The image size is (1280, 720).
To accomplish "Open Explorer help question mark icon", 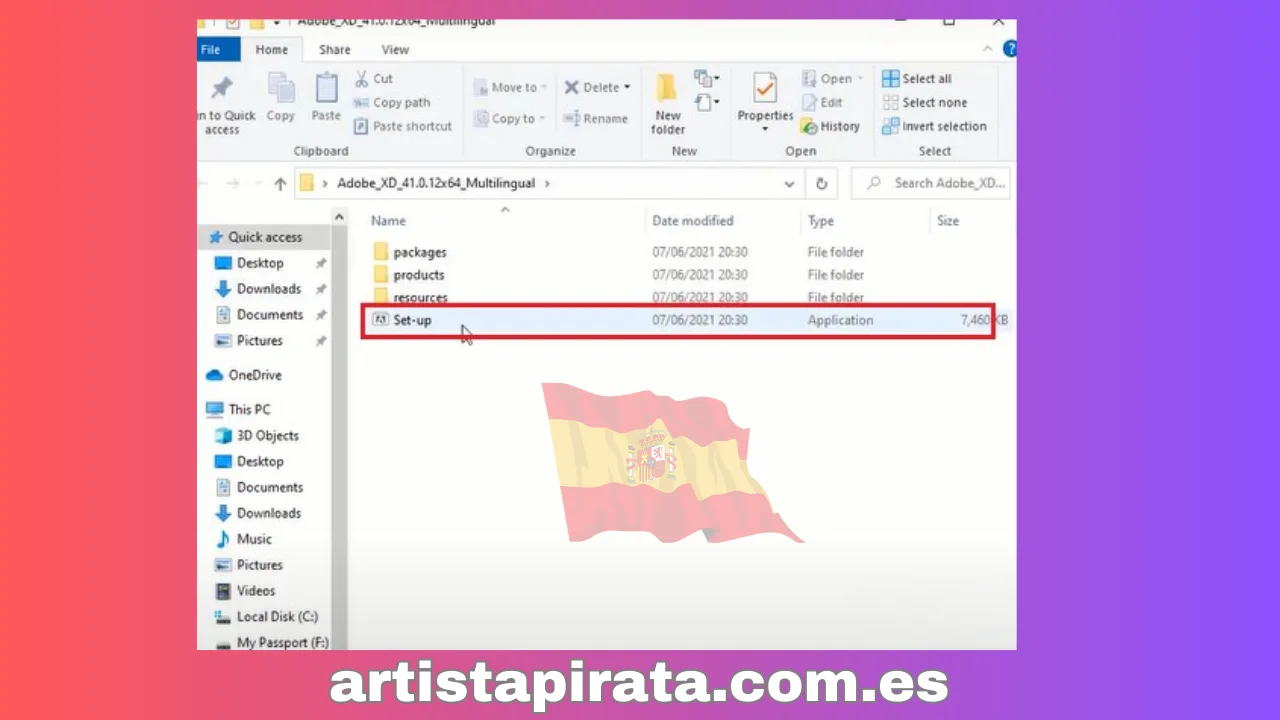I will click(x=1009, y=48).
